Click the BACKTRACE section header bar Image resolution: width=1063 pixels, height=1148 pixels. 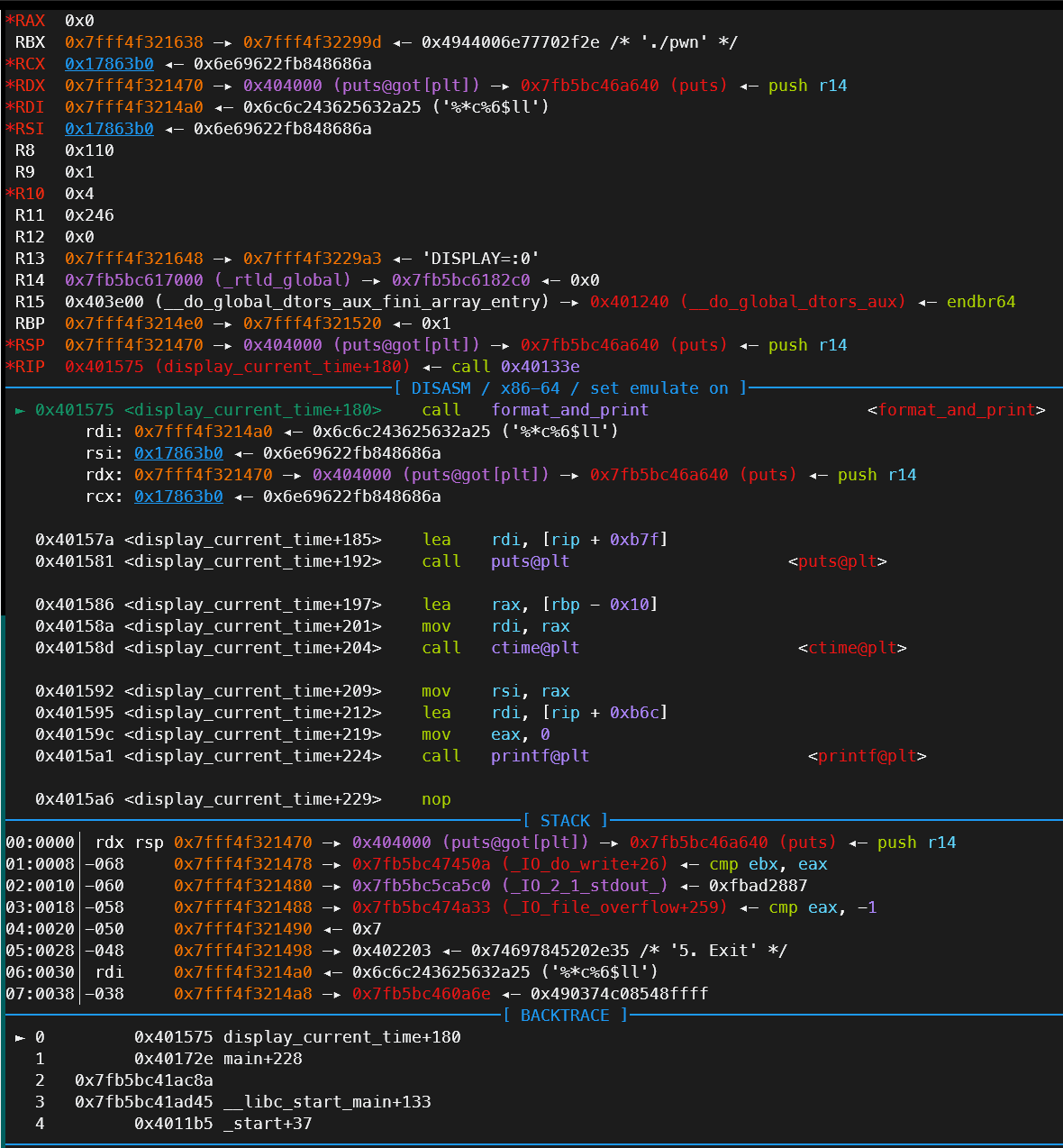(x=565, y=1015)
